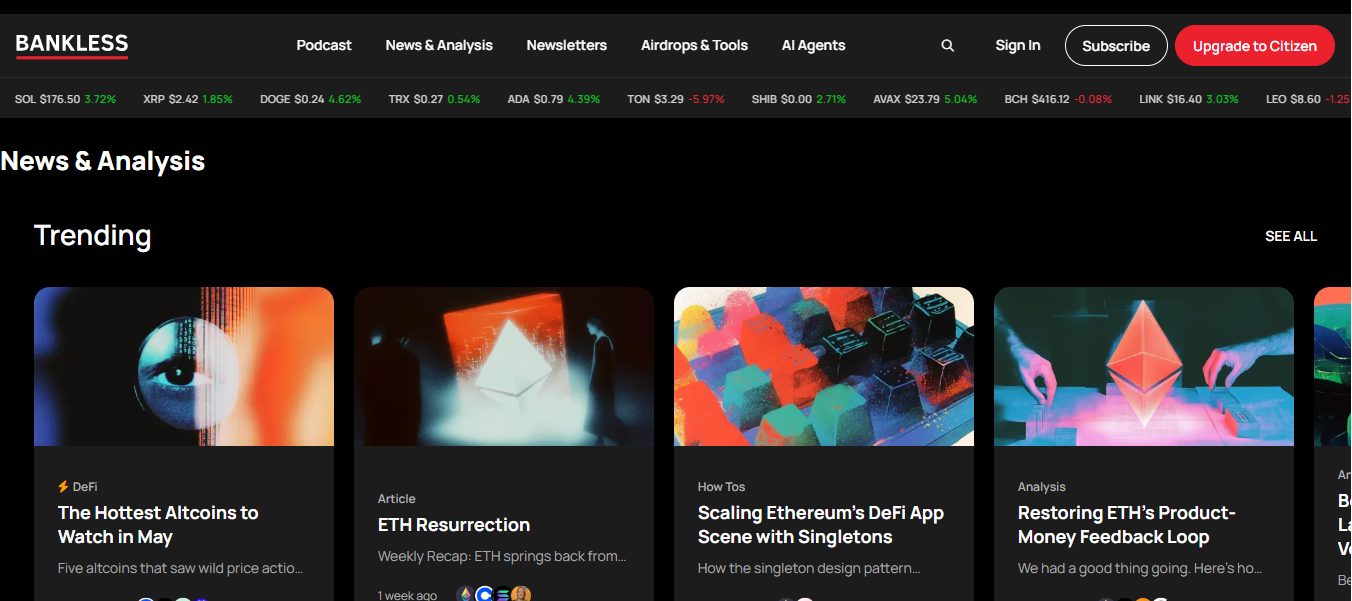
Task: Click the Sign In link
Action: click(1018, 45)
